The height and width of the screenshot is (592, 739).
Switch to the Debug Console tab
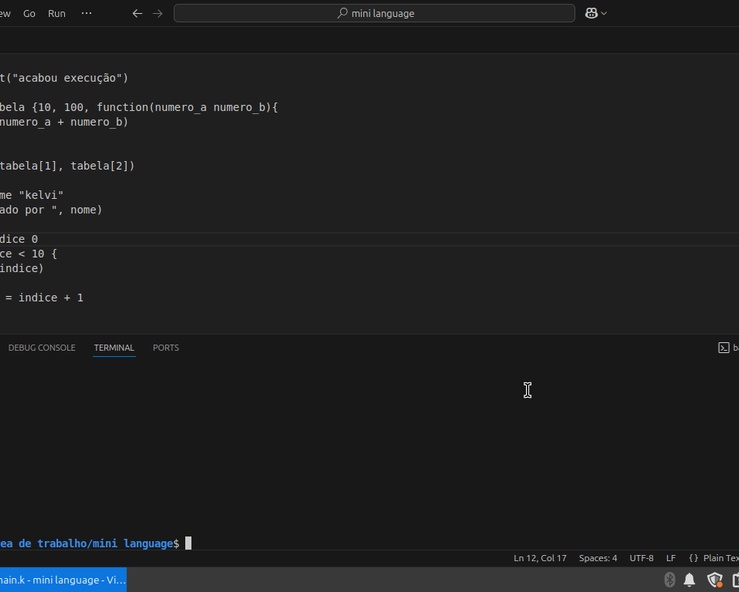(41, 348)
